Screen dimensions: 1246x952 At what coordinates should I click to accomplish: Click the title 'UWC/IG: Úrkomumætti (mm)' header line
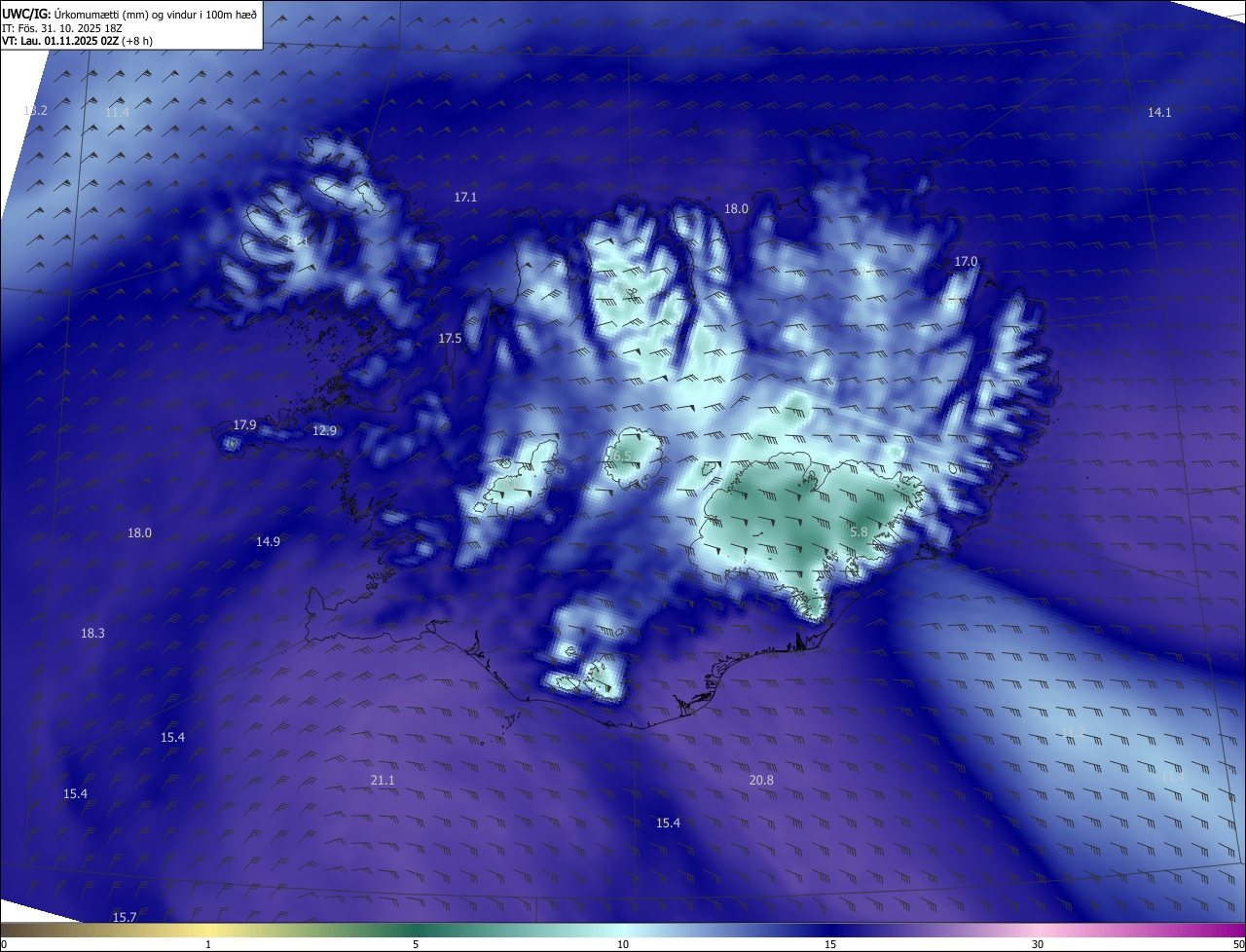coord(129,14)
